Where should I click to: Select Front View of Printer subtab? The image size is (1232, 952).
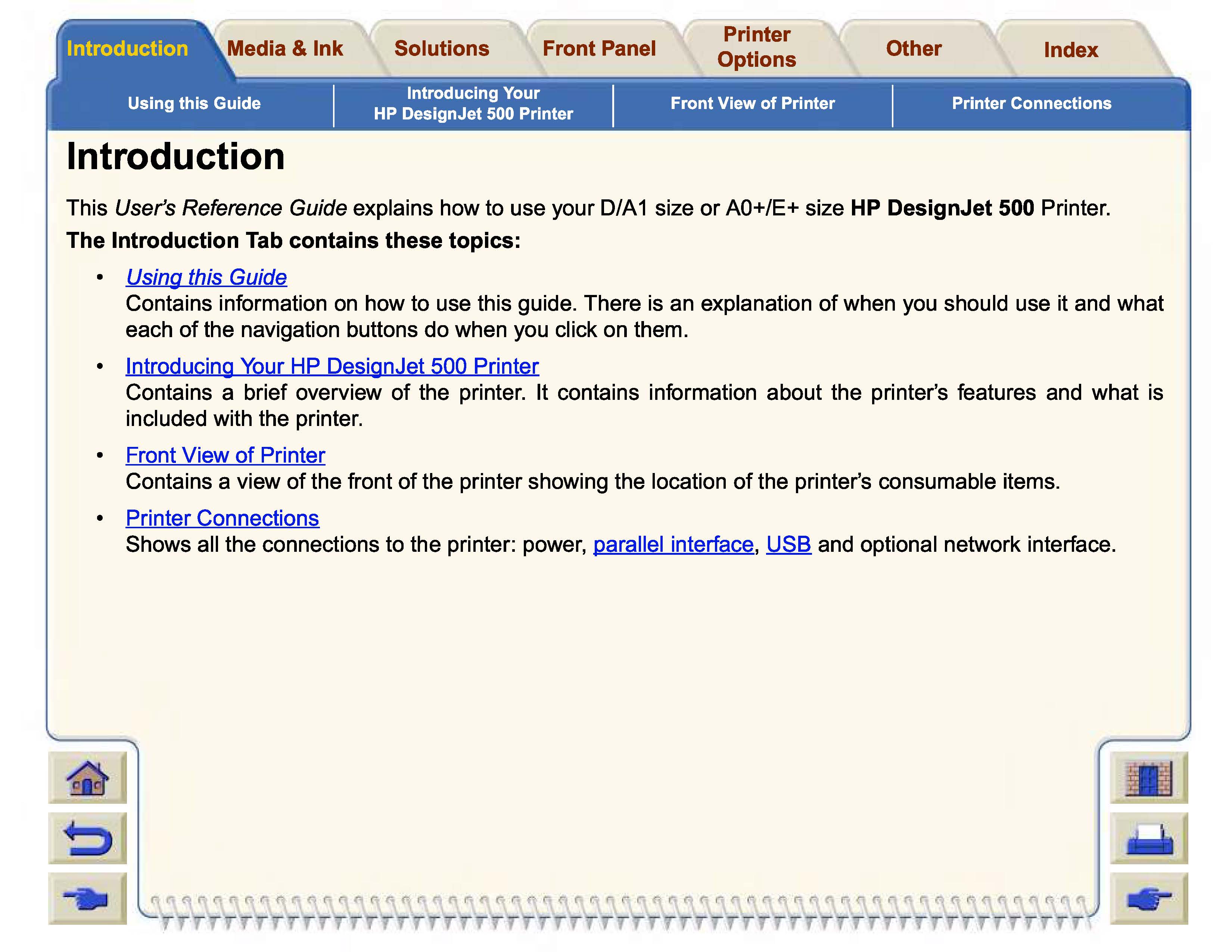pos(753,104)
